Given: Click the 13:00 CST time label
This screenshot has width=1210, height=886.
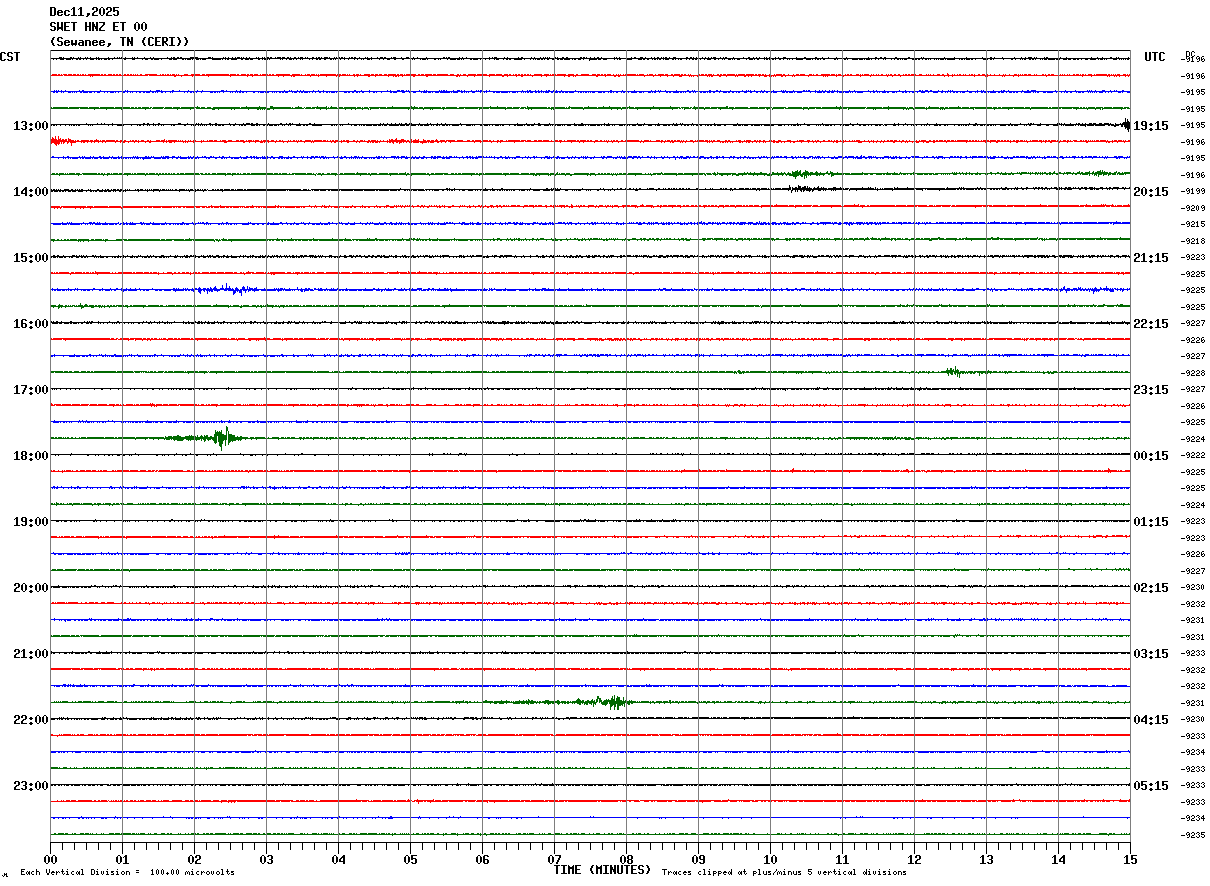Looking at the screenshot, I should pos(30,126).
